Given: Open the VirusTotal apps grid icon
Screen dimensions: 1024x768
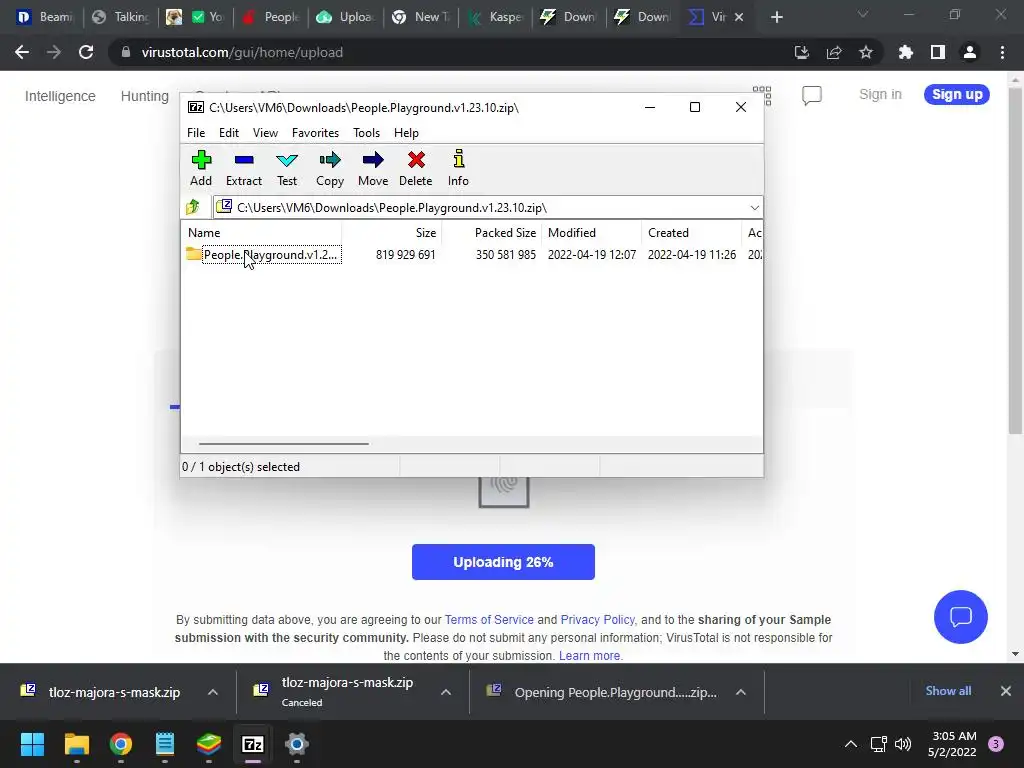Looking at the screenshot, I should click(x=762, y=95).
